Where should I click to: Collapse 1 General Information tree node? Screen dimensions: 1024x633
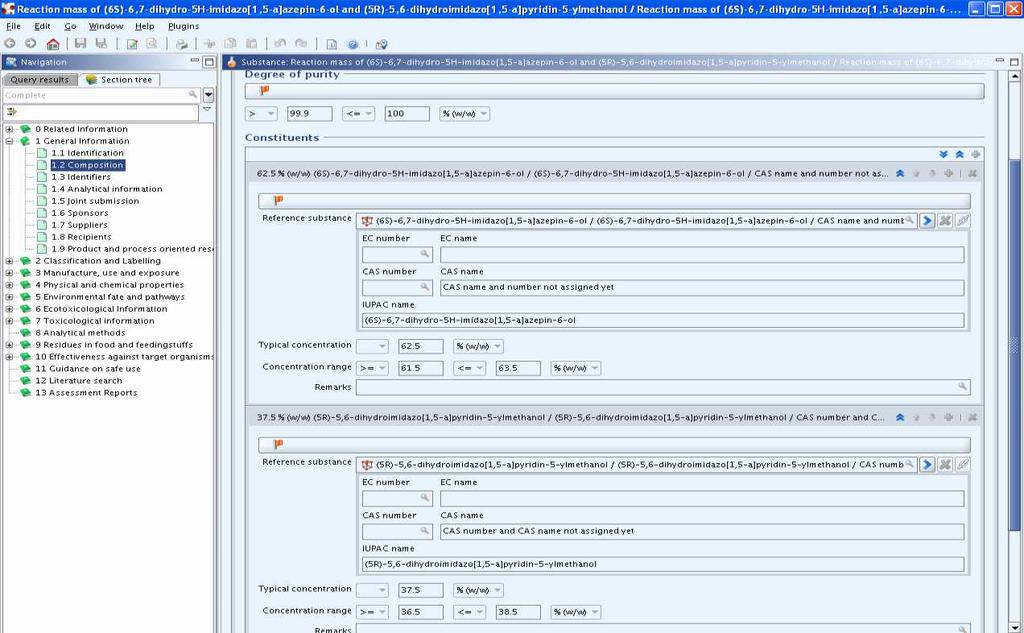point(9,141)
